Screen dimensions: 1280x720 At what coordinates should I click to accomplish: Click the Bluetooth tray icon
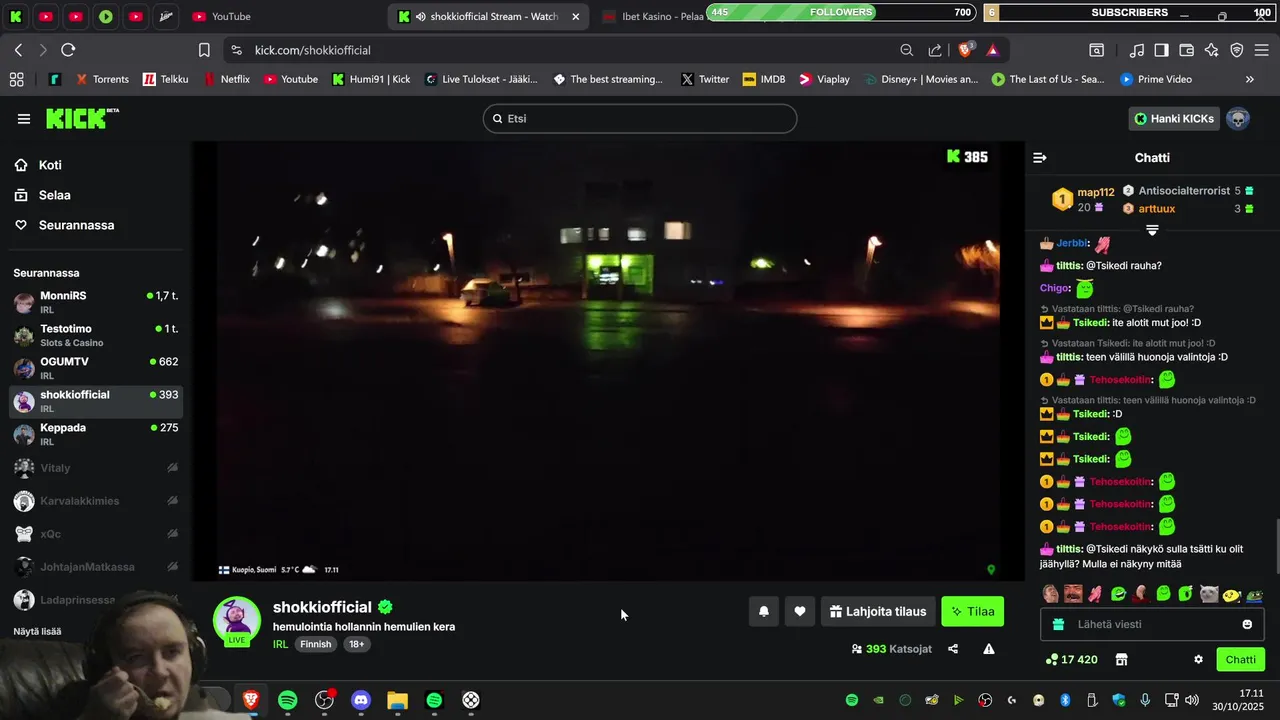(1065, 700)
